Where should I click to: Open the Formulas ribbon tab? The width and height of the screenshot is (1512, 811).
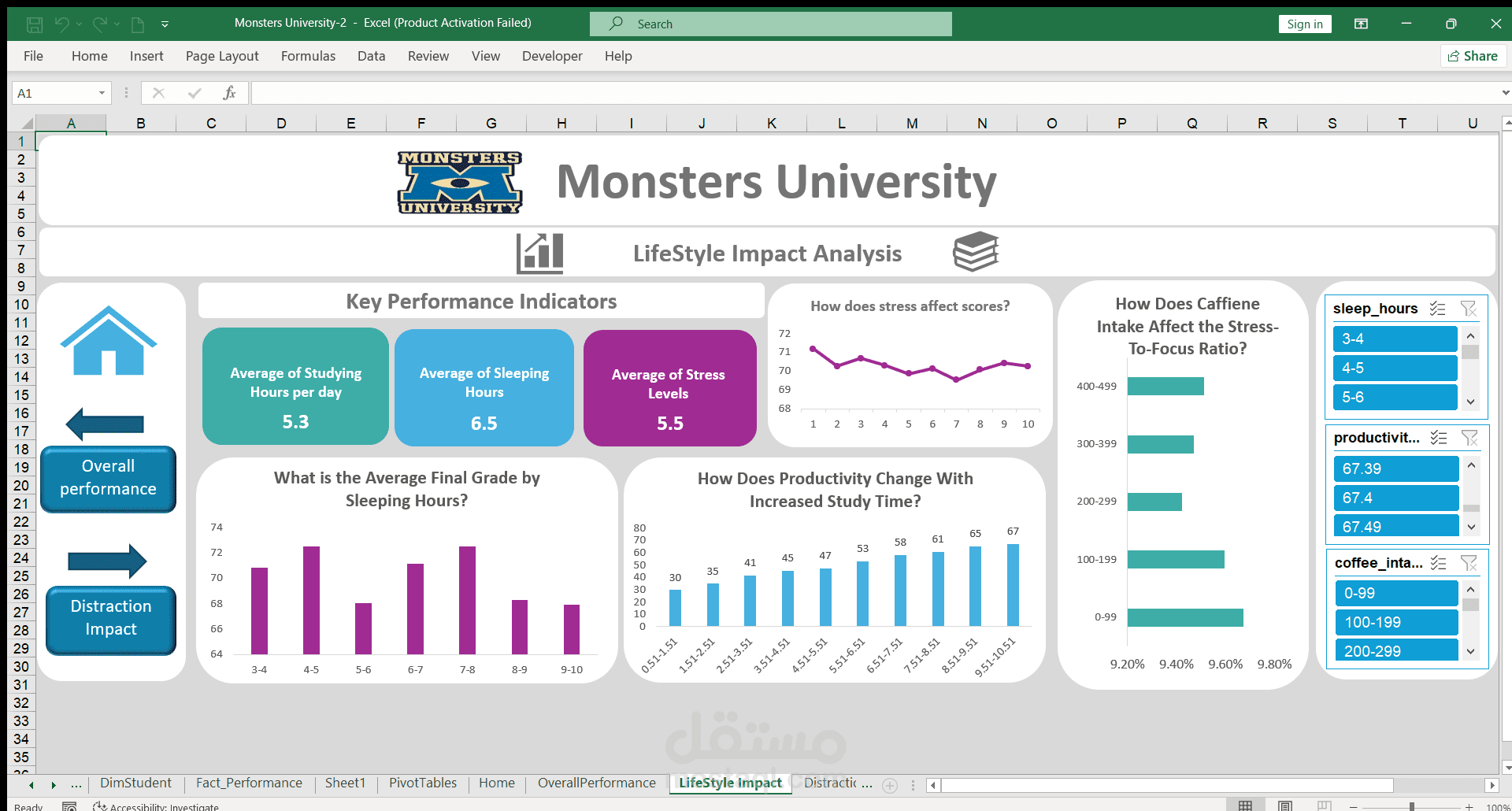pyautogui.click(x=308, y=56)
